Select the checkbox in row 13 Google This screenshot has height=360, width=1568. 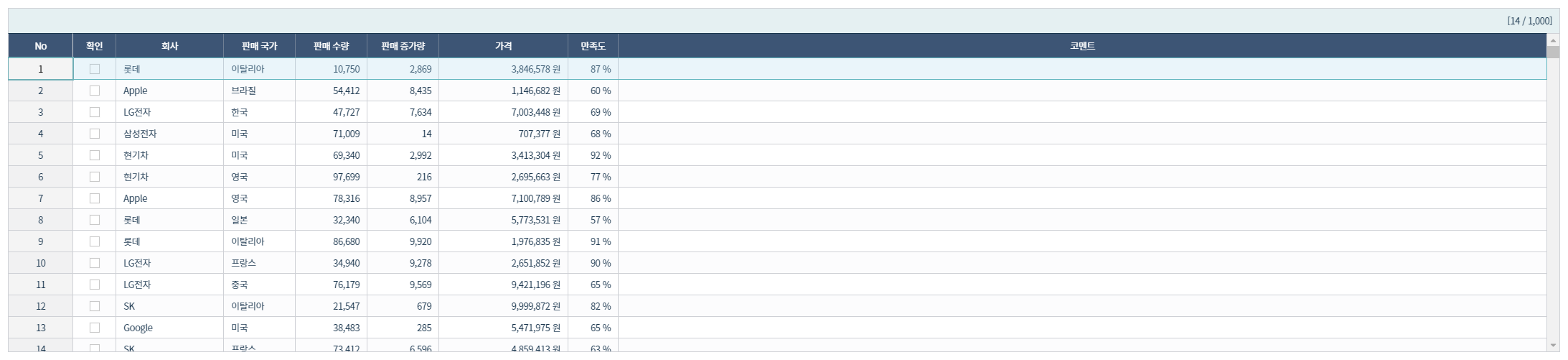[x=95, y=328]
